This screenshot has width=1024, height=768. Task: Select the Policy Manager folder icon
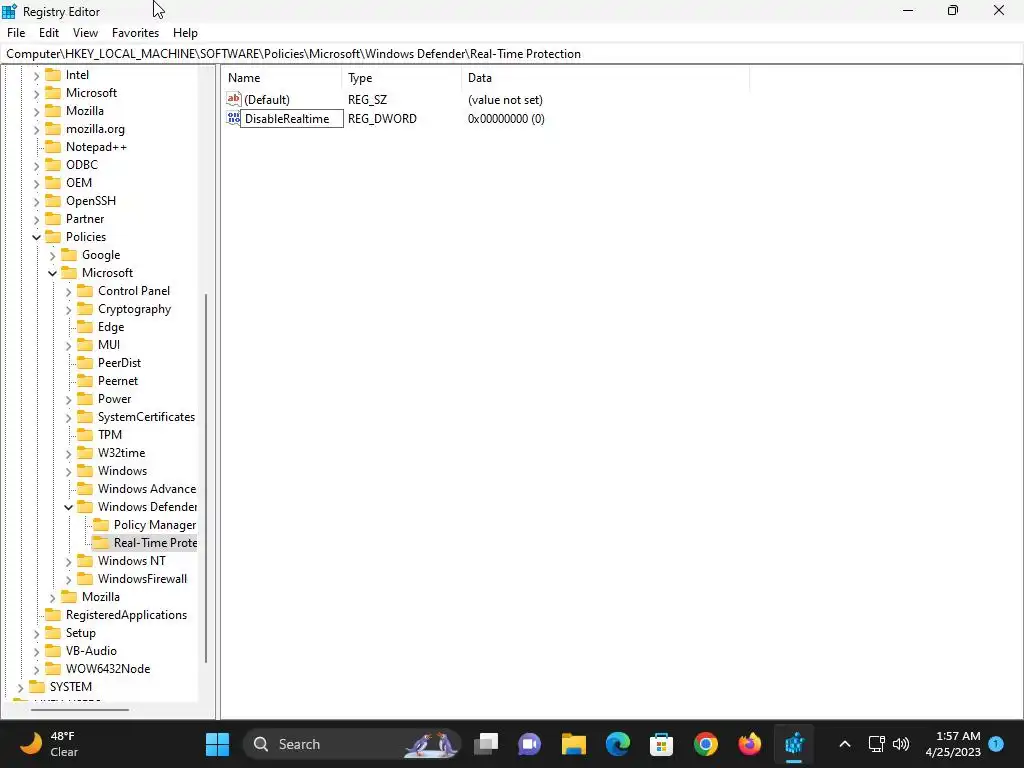(101, 524)
